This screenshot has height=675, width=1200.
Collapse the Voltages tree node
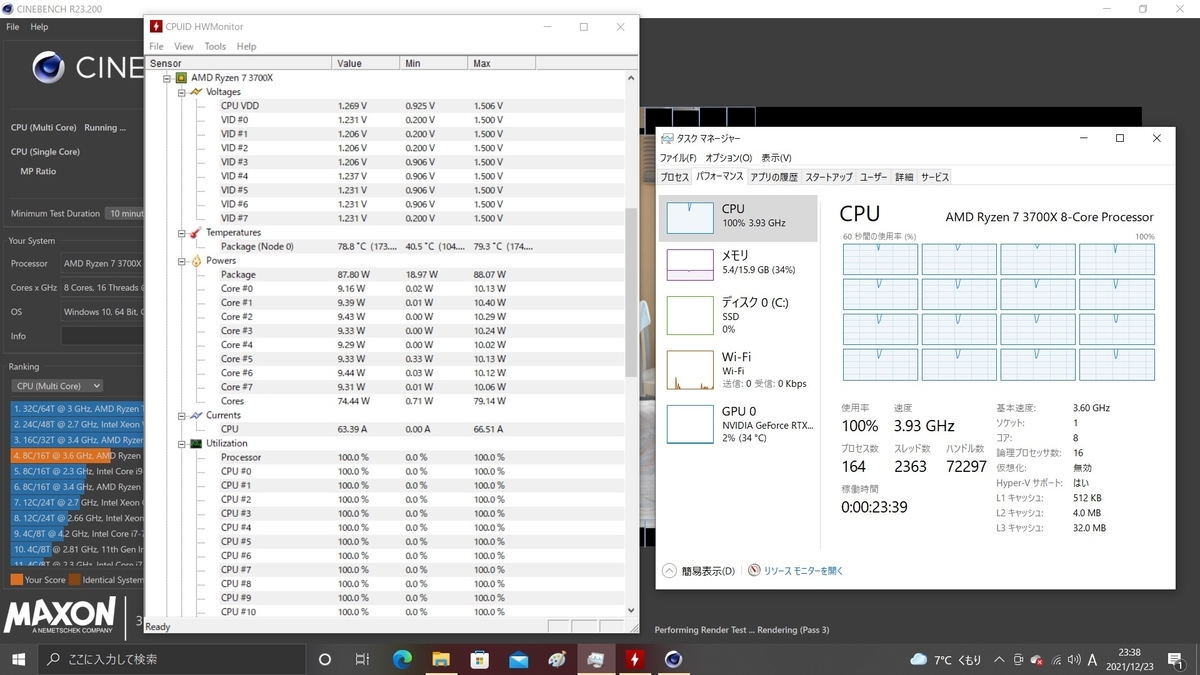point(182,91)
